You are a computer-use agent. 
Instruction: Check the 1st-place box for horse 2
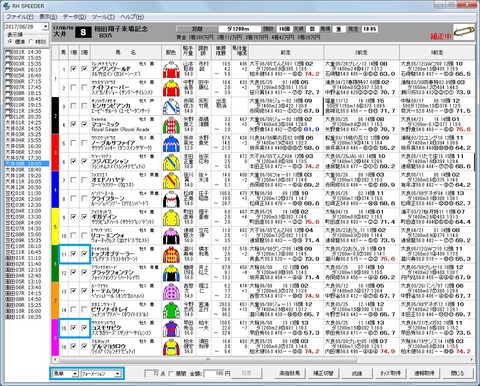click(x=73, y=88)
